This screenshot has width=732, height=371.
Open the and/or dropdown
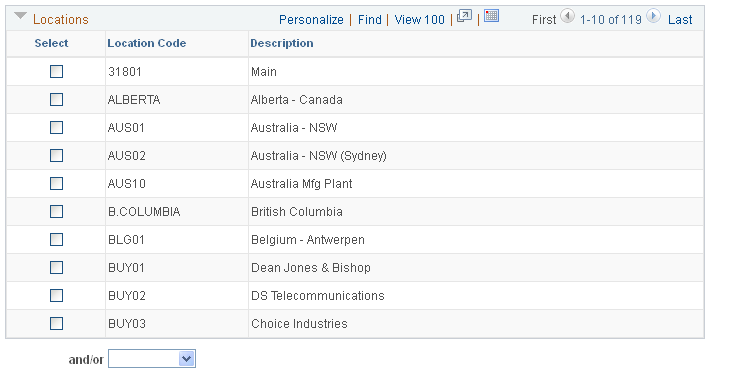pos(152,359)
